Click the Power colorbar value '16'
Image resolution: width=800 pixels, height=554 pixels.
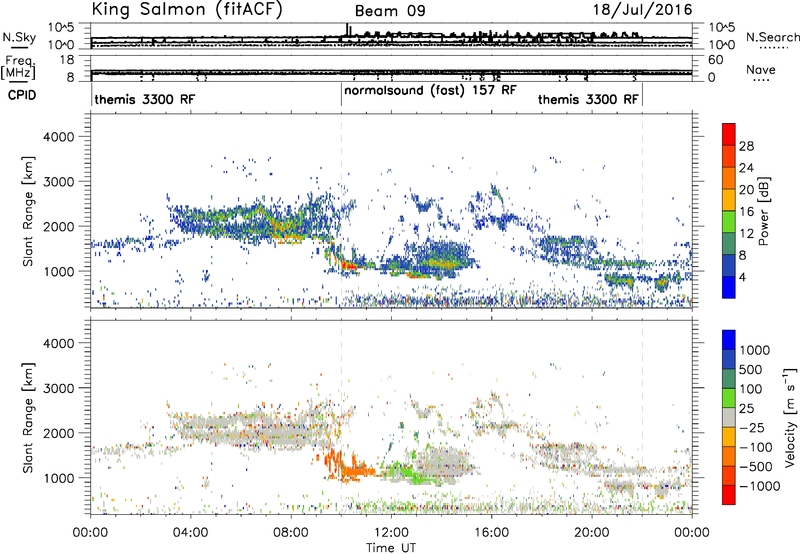click(746, 212)
